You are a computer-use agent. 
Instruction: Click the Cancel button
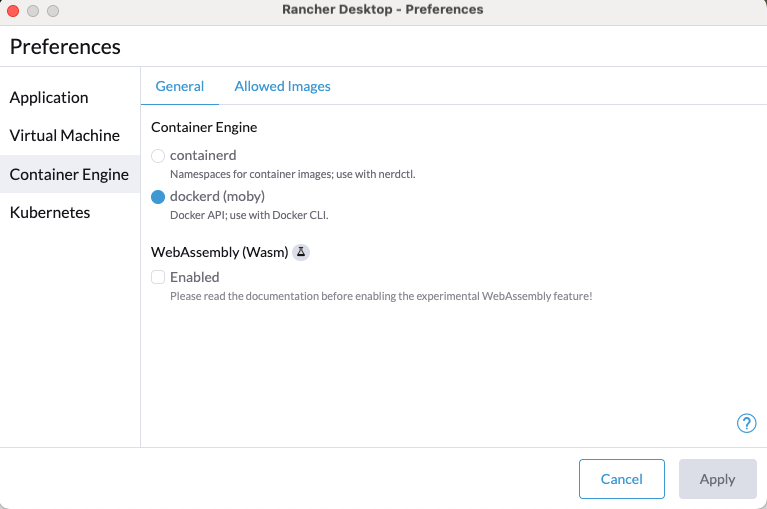[621, 479]
